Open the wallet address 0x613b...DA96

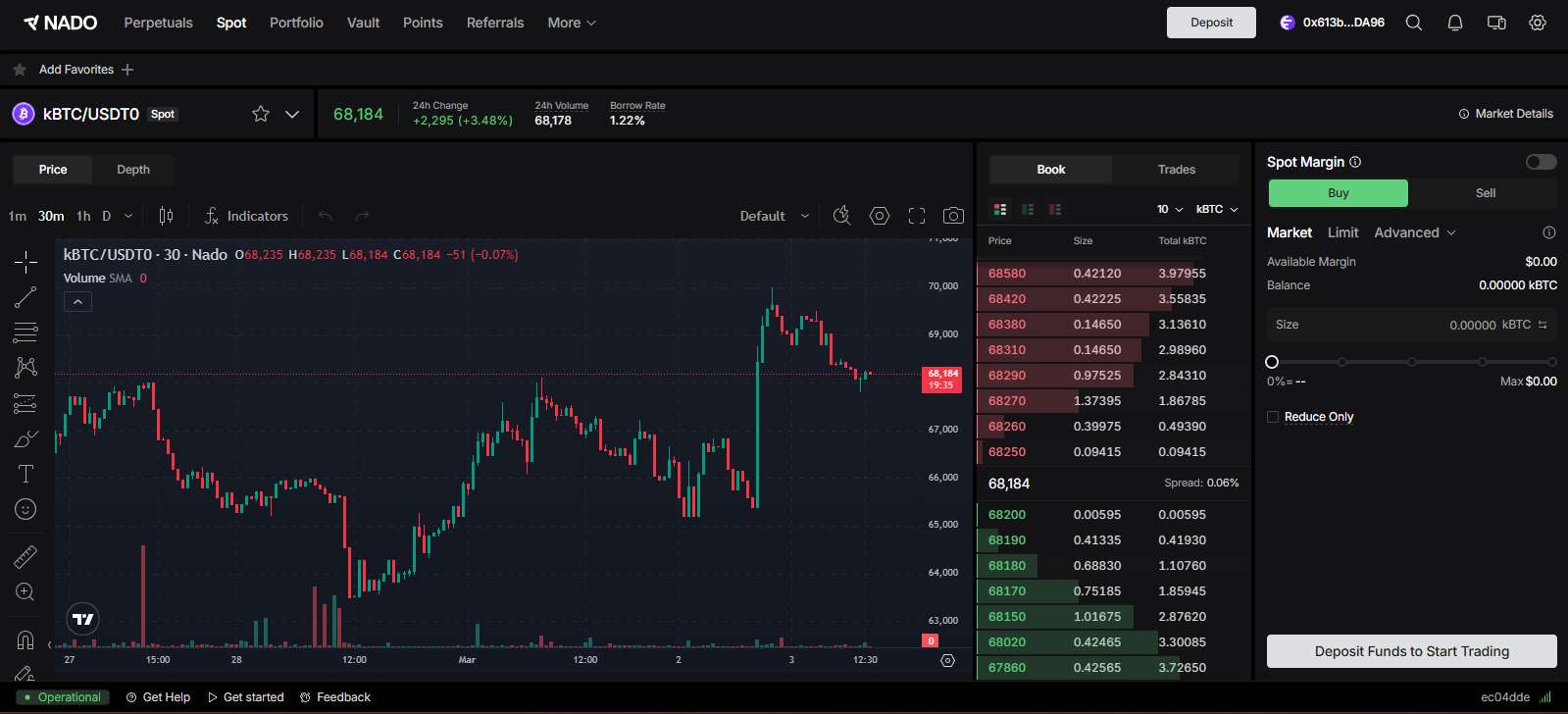coord(1332,23)
